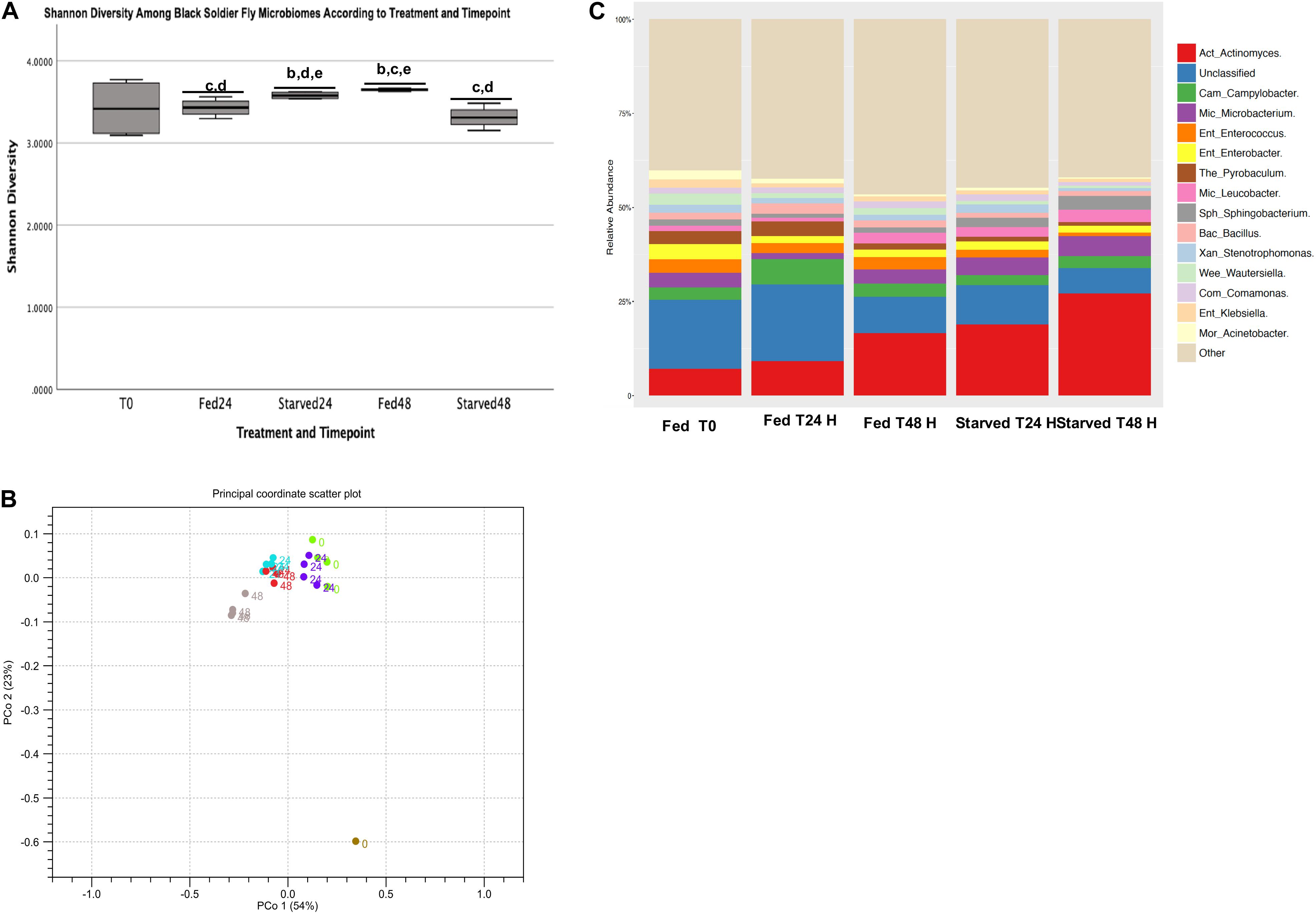Viewport: 1316px width, 914px height.
Task: Click the Fed T24 H stacked bar label
Action: click(x=800, y=421)
